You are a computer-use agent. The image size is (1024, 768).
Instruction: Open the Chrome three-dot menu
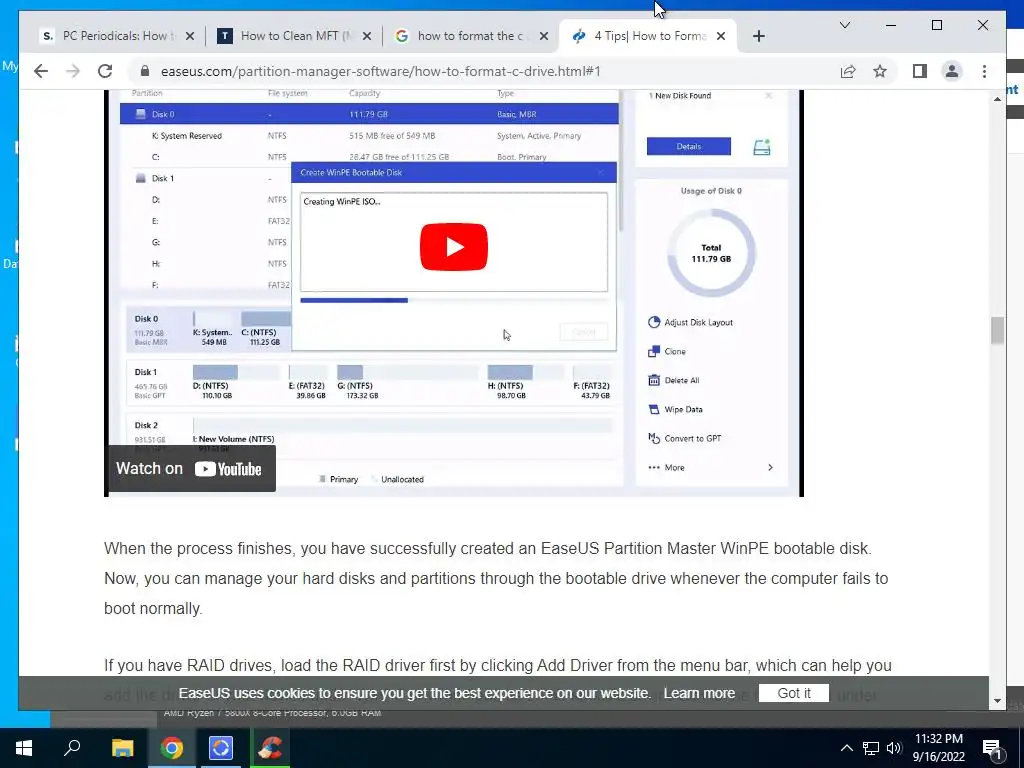pyautogui.click(x=984, y=71)
